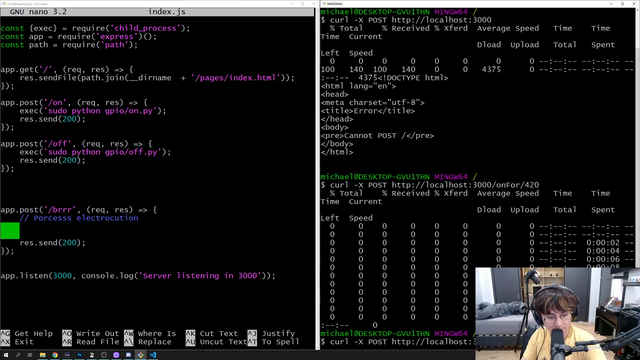The width and height of the screenshot is (640, 360).
Task: Click the MINGW64 window's title bar icon
Action: click(x=324, y=4)
